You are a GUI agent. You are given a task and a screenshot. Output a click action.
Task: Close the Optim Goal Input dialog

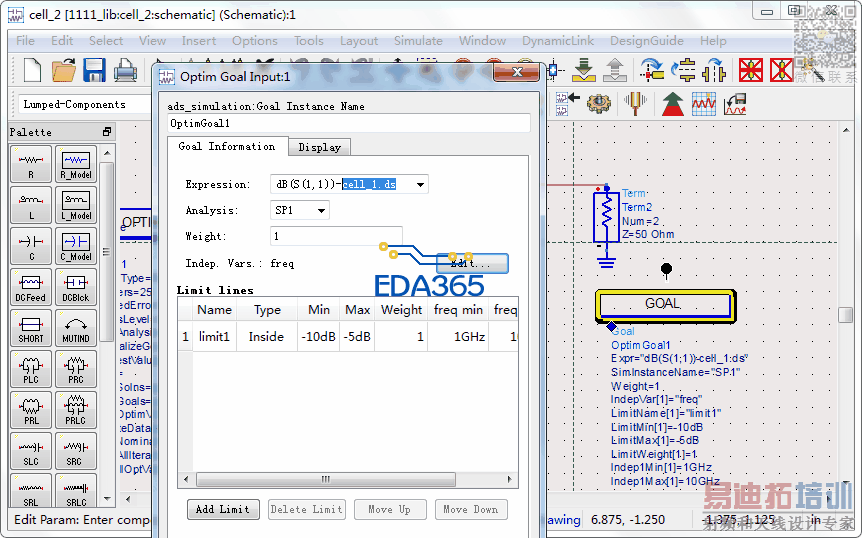pos(516,72)
